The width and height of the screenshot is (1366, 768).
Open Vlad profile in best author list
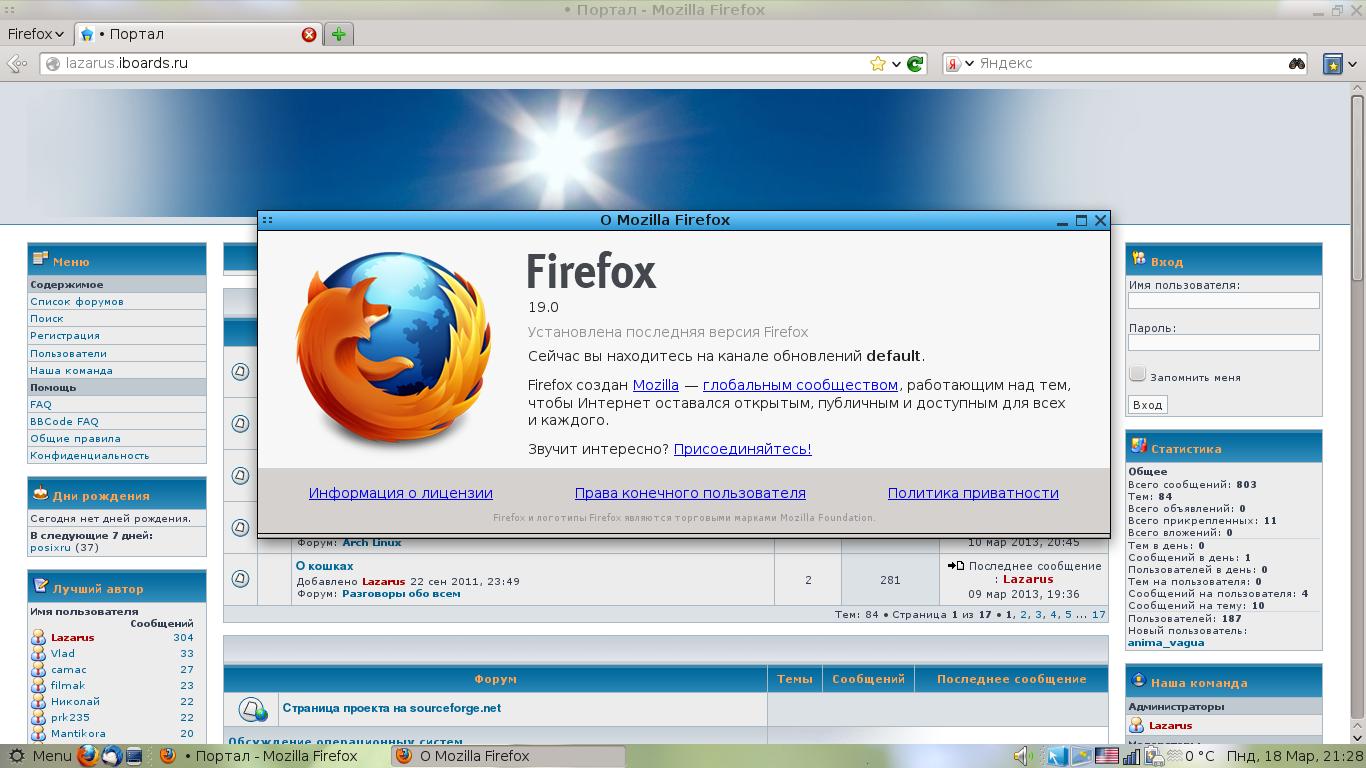tap(63, 654)
